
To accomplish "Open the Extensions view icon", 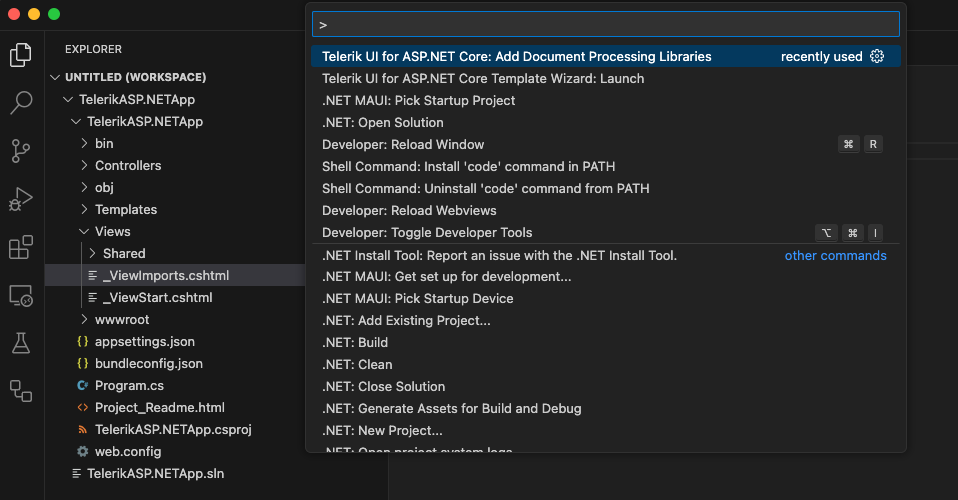I will click(21, 247).
